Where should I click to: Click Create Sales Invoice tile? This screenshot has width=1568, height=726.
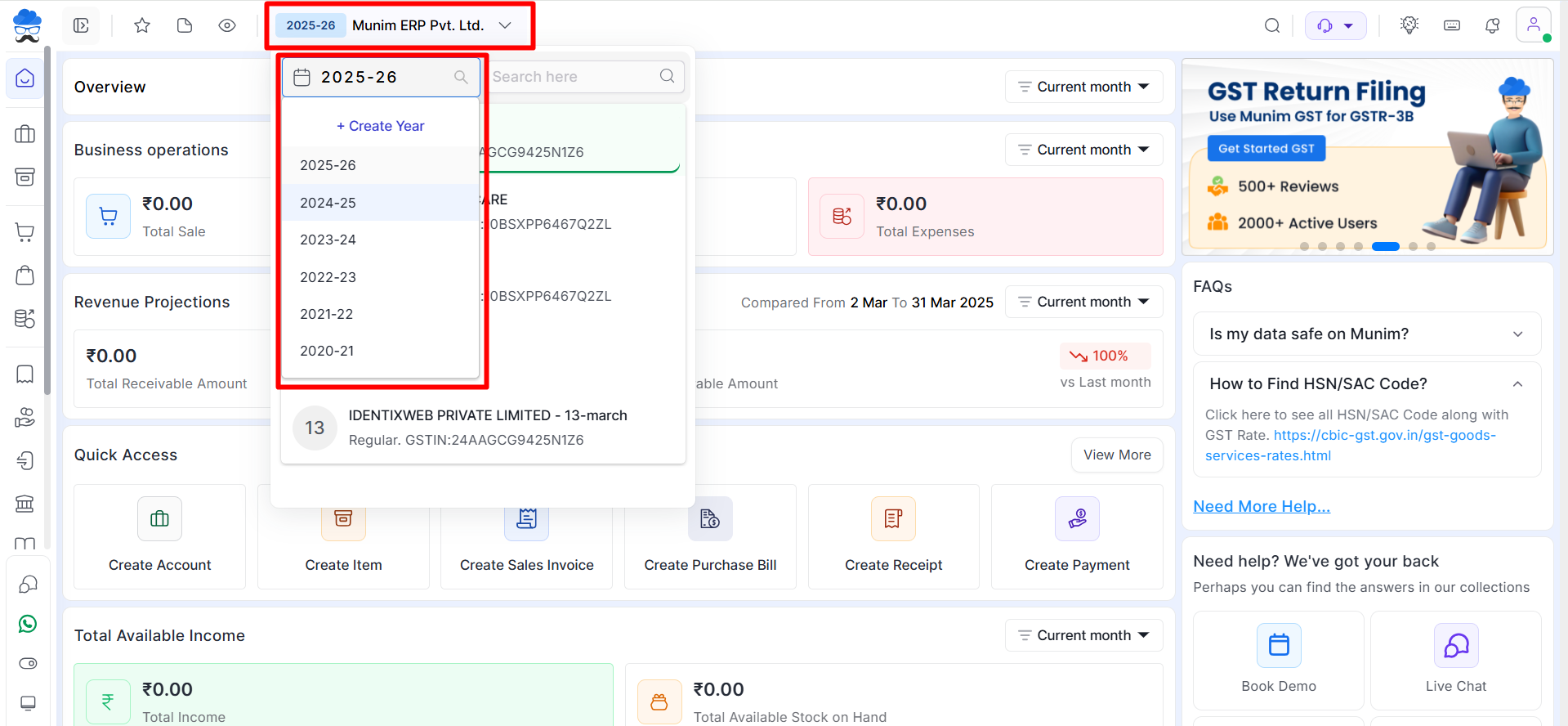527,536
